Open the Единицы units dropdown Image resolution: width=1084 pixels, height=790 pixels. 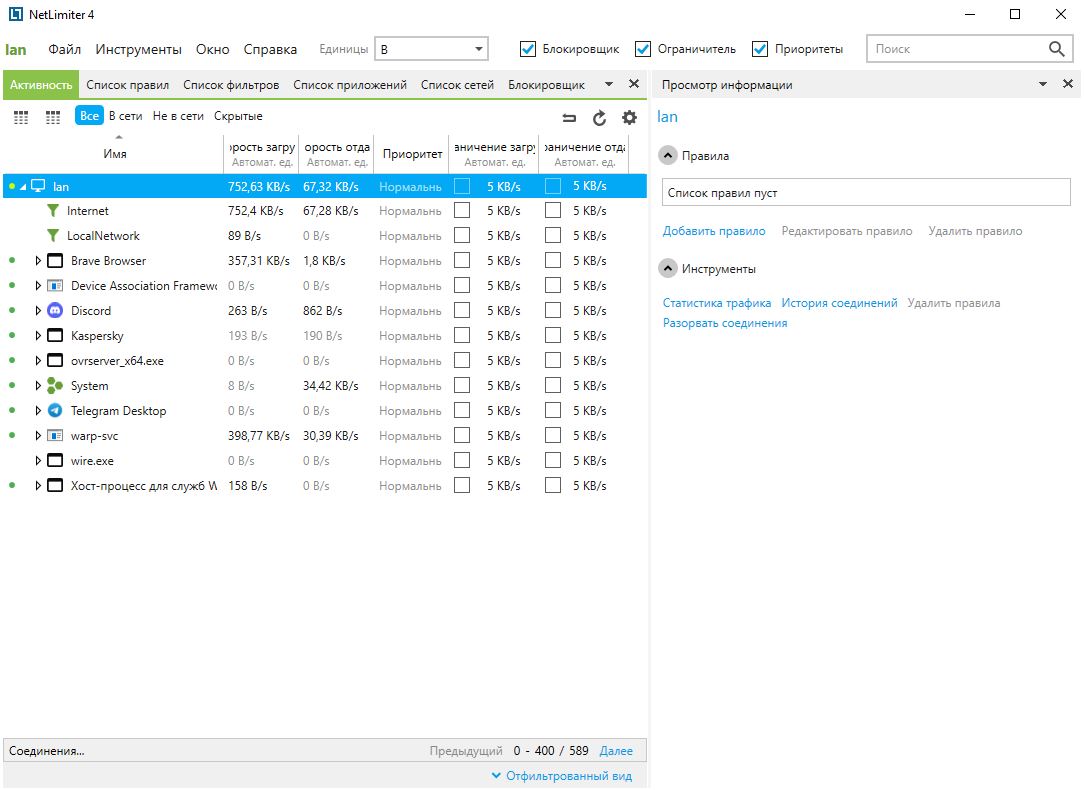pos(431,49)
